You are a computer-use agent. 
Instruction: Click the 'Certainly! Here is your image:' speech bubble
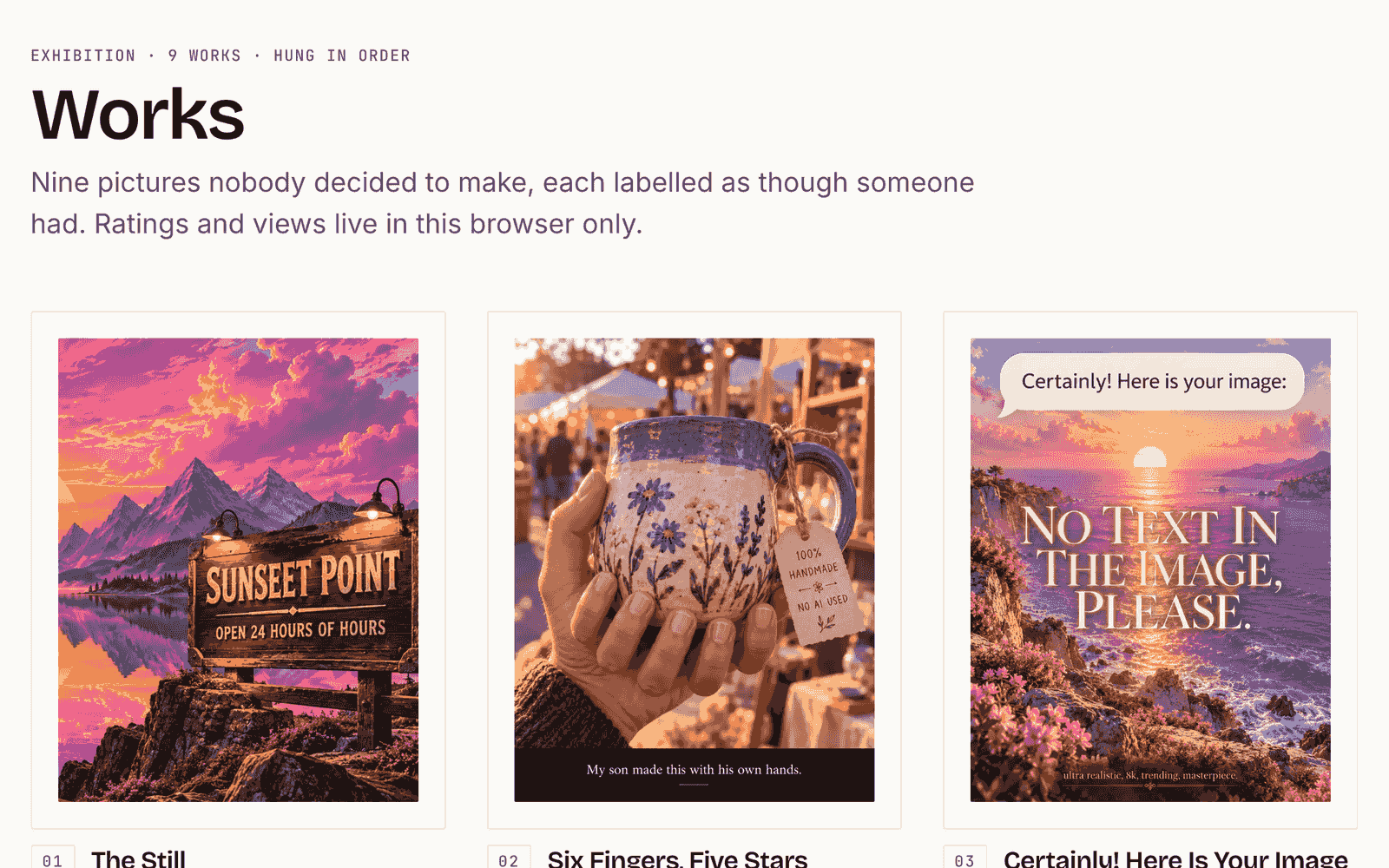[1153, 382]
